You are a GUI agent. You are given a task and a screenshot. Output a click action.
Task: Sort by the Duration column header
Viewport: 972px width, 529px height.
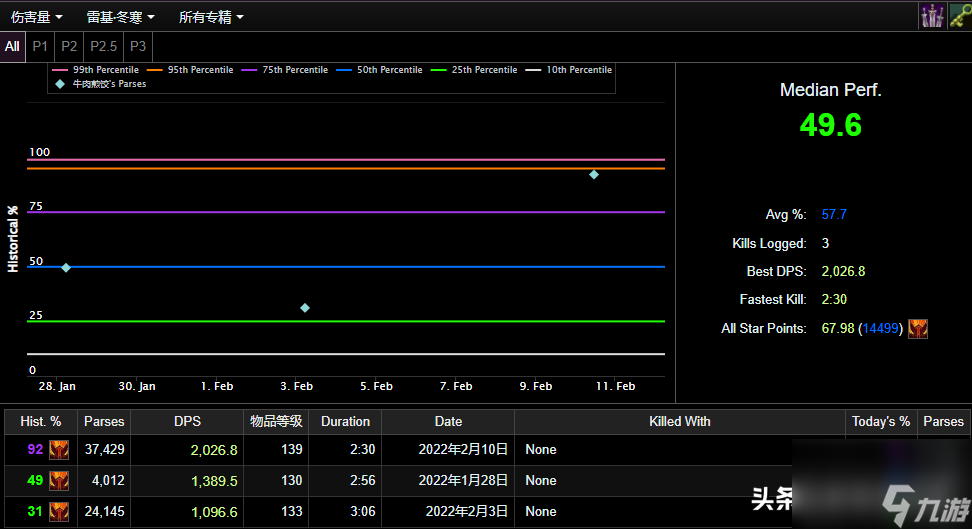(345, 422)
